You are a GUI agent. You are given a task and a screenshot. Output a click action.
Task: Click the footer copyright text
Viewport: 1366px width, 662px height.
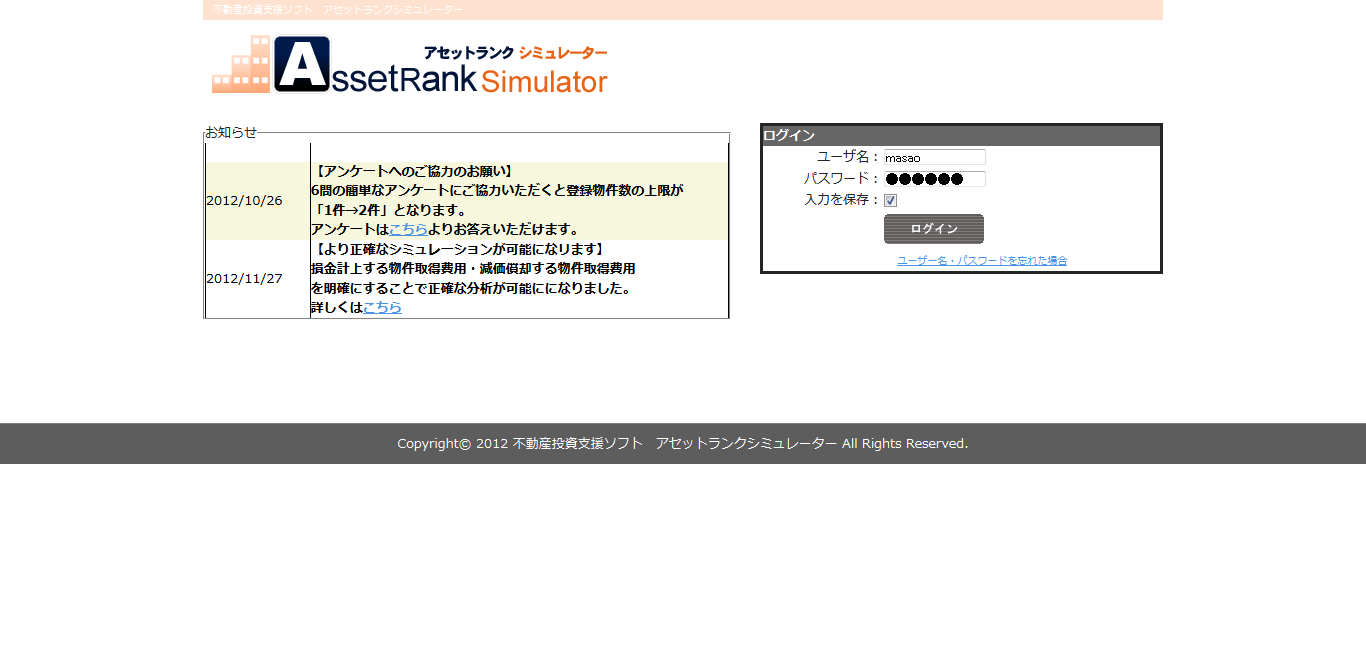(x=682, y=443)
